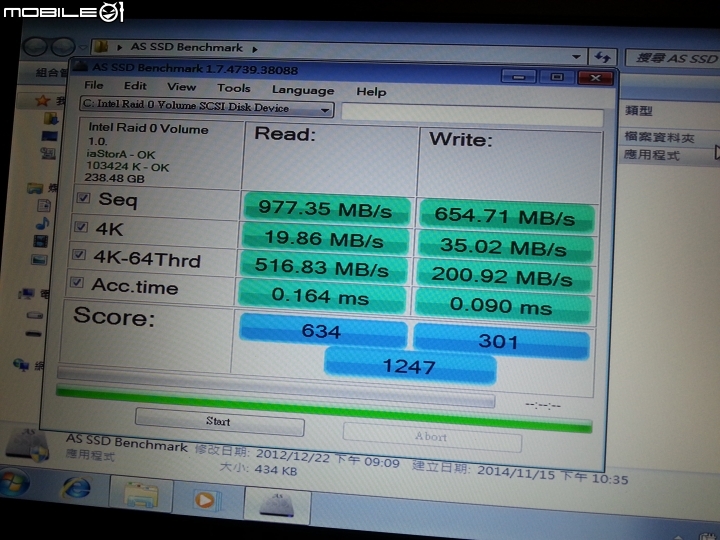This screenshot has width=720, height=540.
Task: Minimize the AS SSD Benchmark window
Action: tap(518, 77)
